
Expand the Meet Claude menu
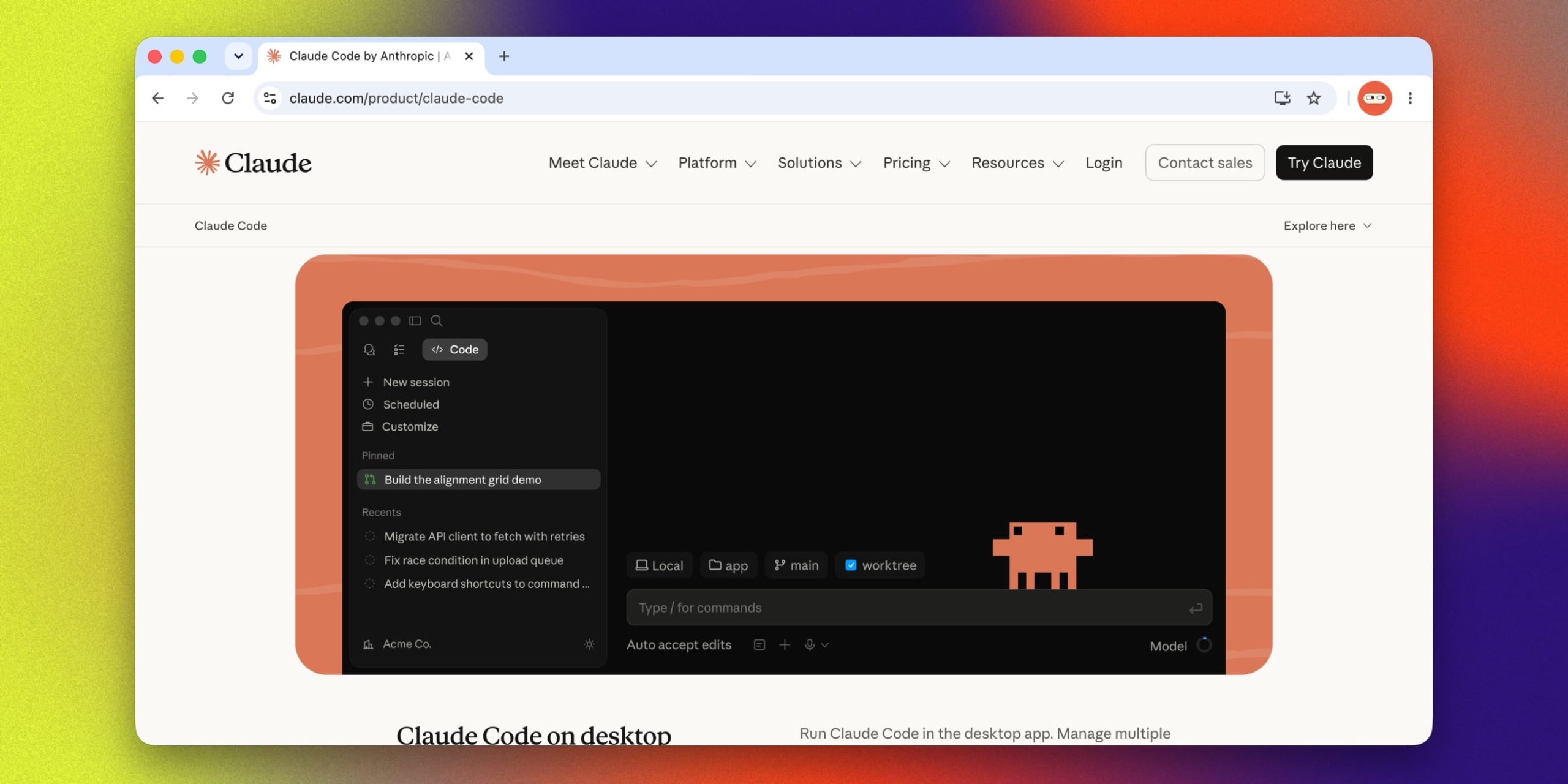pyautogui.click(x=602, y=163)
